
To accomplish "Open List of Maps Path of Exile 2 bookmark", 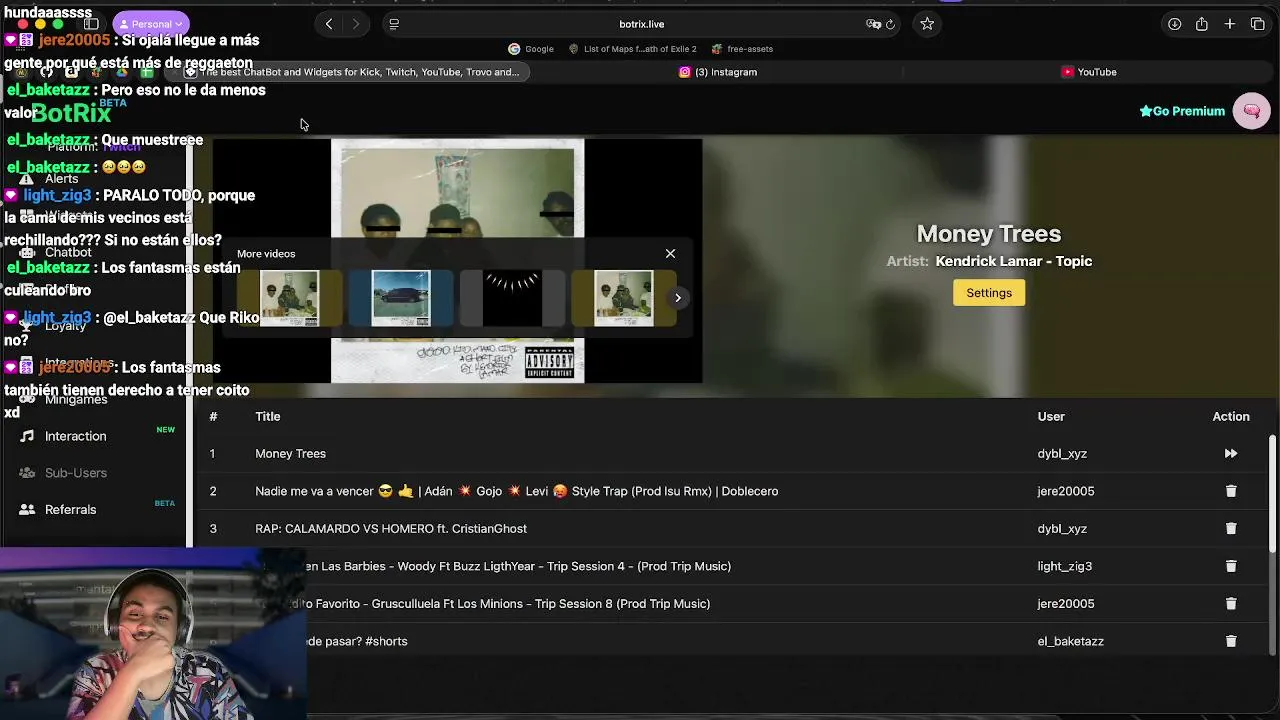I will pyautogui.click(x=633, y=49).
